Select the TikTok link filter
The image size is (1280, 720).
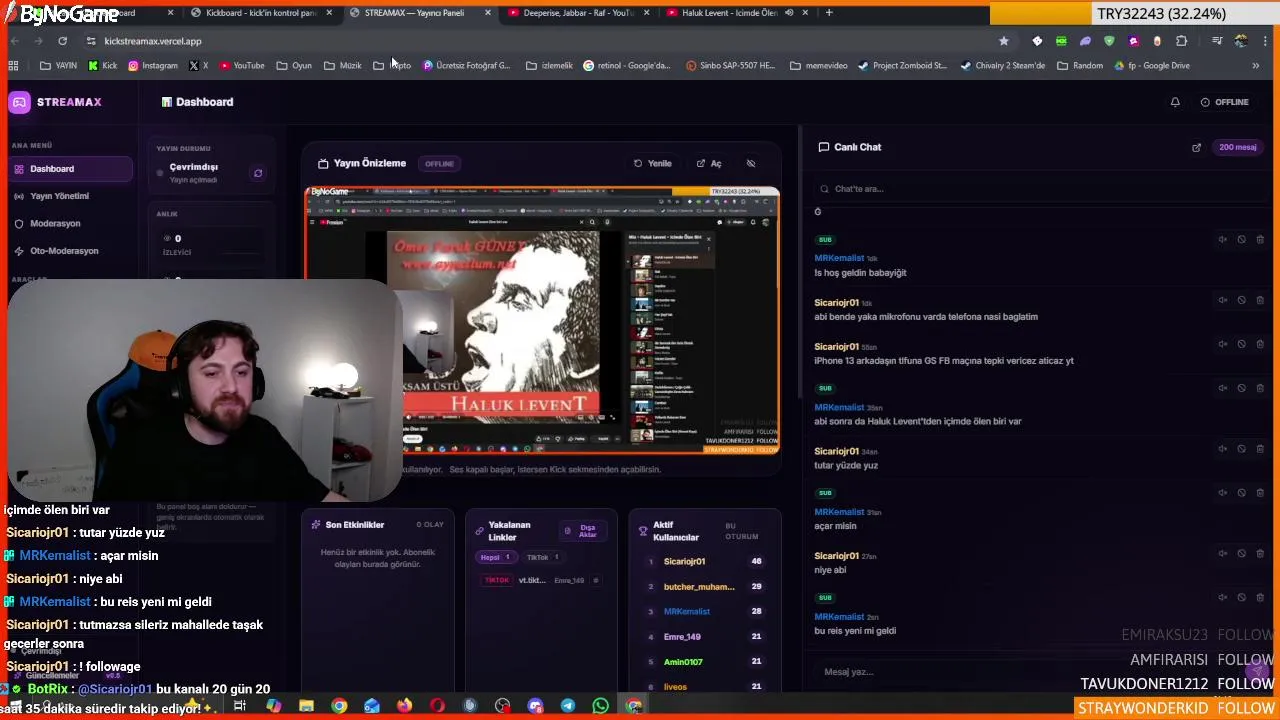pyautogui.click(x=541, y=558)
